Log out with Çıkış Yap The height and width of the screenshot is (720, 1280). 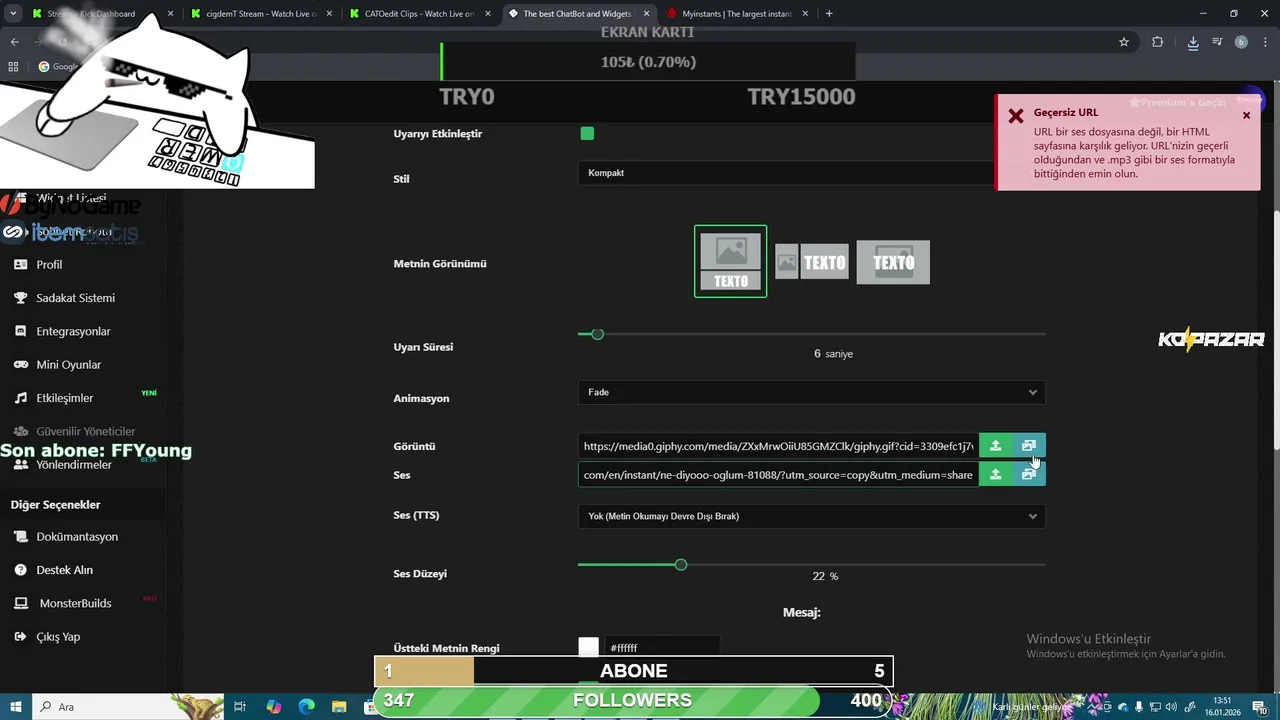point(58,636)
